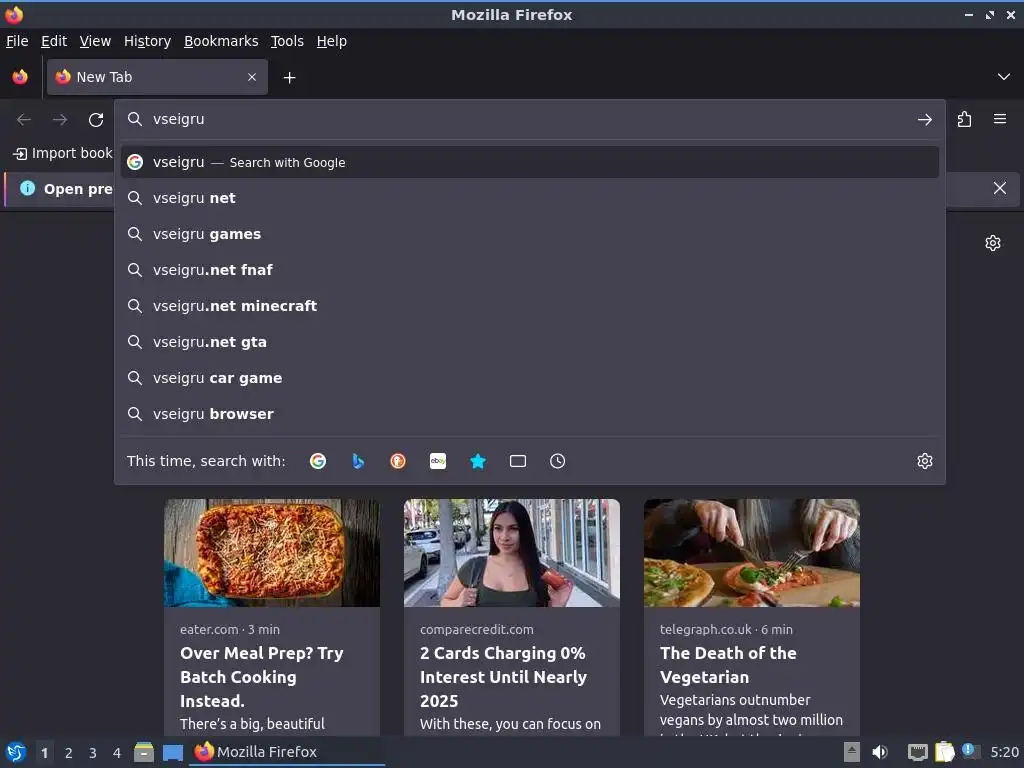Search bookmarks with the star icon
This screenshot has width=1024, height=768.
coord(478,461)
